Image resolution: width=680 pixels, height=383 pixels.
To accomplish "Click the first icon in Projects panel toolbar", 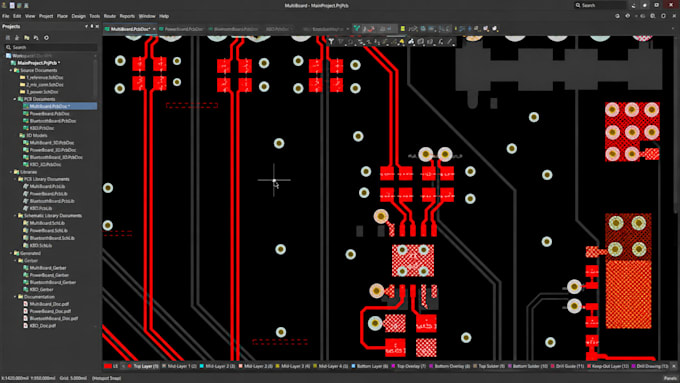I will pos(8,38).
